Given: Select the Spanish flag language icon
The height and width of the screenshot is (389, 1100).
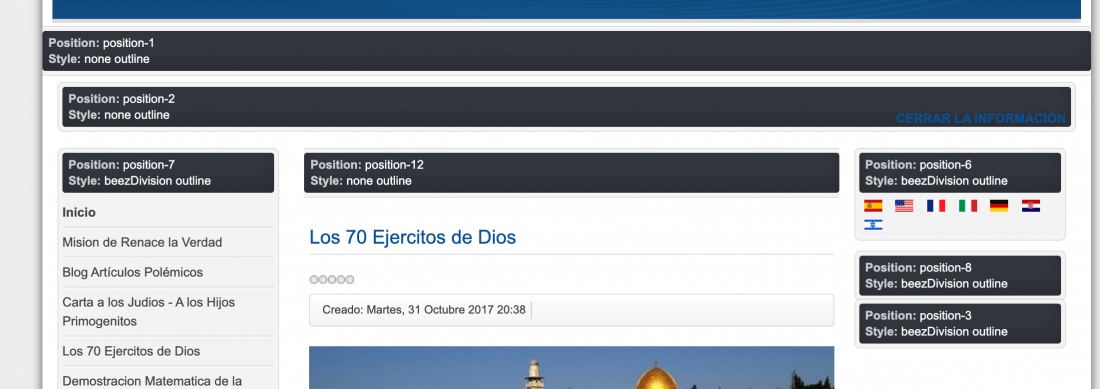Looking at the screenshot, I should coord(873,205).
